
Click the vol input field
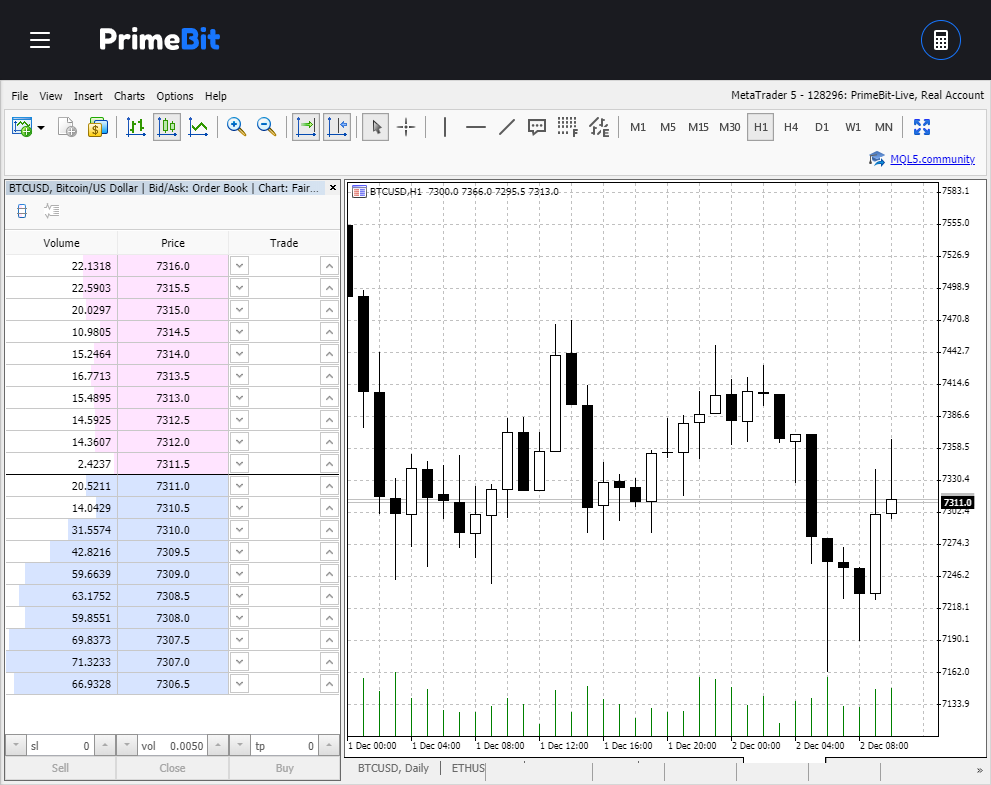[172, 746]
